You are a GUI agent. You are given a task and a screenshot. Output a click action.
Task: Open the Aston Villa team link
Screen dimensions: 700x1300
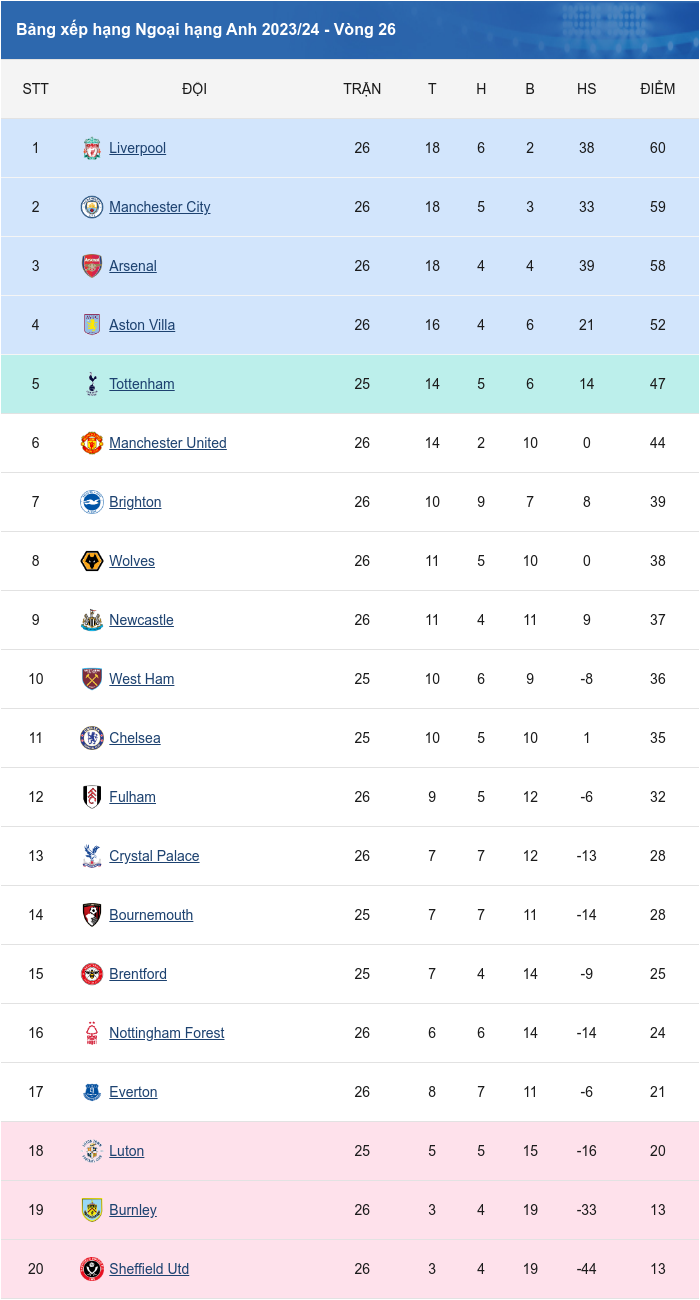pos(142,325)
